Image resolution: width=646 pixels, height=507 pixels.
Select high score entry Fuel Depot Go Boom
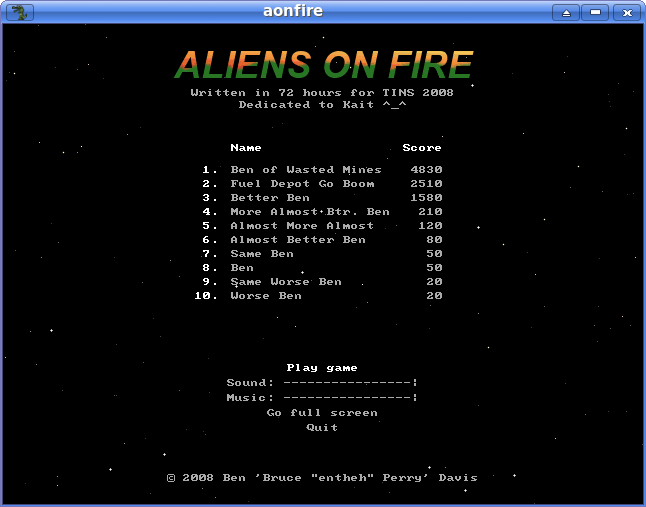click(302, 184)
